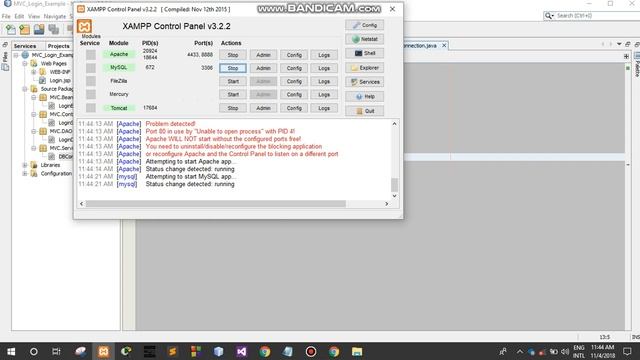The width and height of the screenshot is (640, 360).
Task: Click the log panel vertical scrollbar thumb
Action: (394, 184)
